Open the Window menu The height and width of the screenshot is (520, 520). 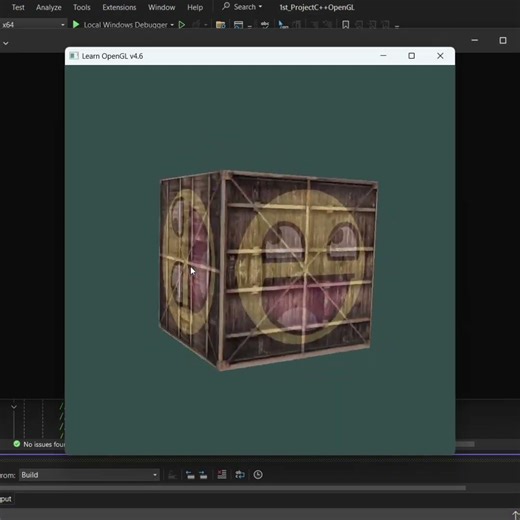(x=161, y=7)
